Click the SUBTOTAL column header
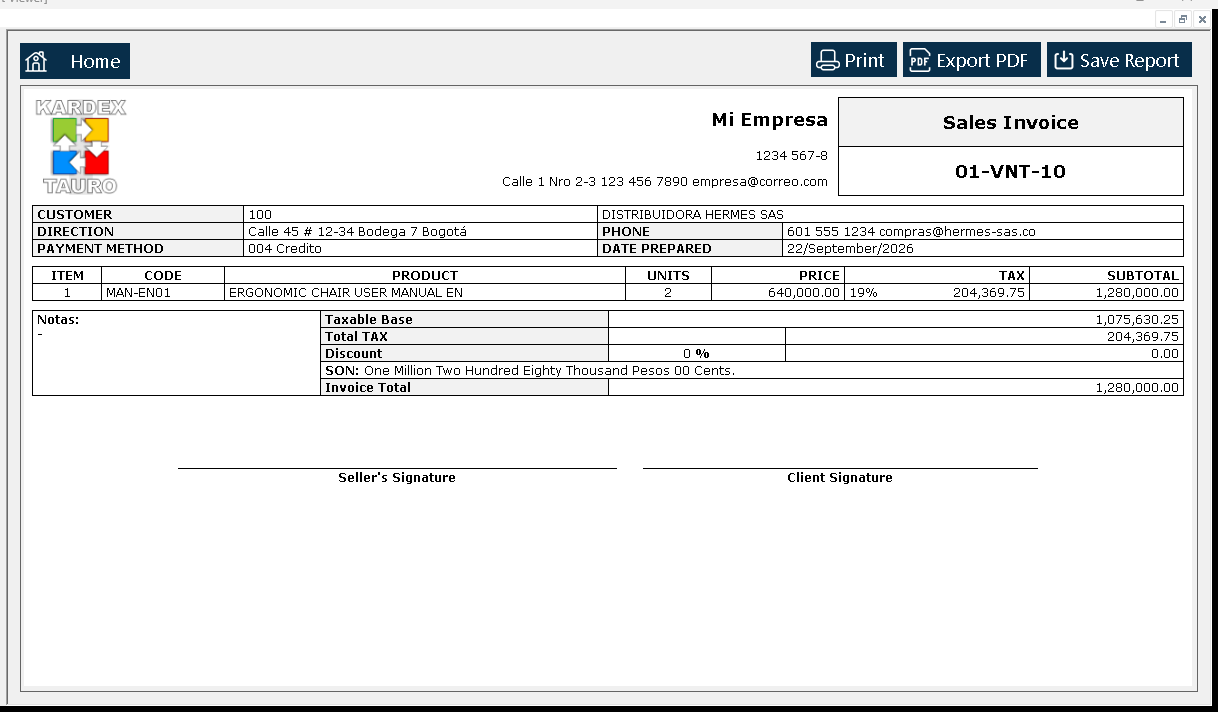The height and width of the screenshot is (712, 1218). (1107, 275)
